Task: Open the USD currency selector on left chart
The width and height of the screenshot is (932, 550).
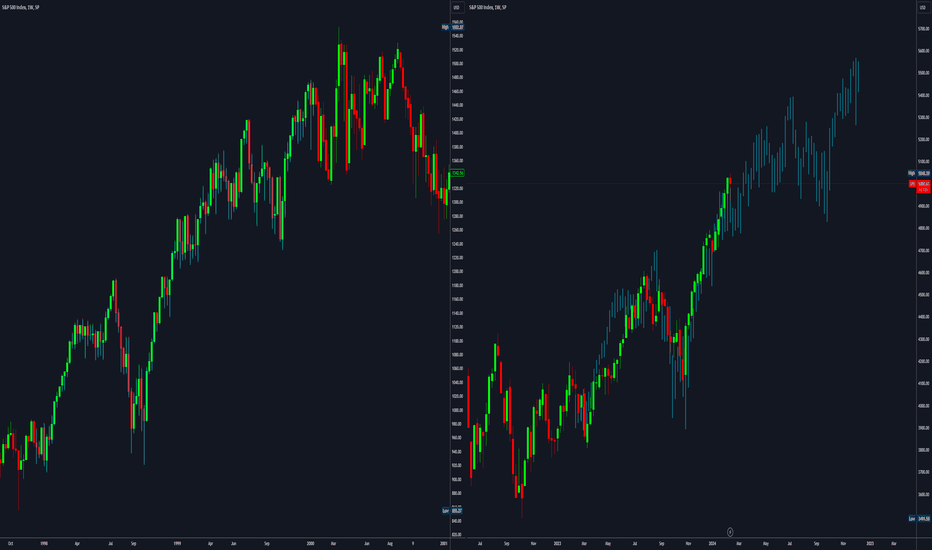Action: [456, 7]
